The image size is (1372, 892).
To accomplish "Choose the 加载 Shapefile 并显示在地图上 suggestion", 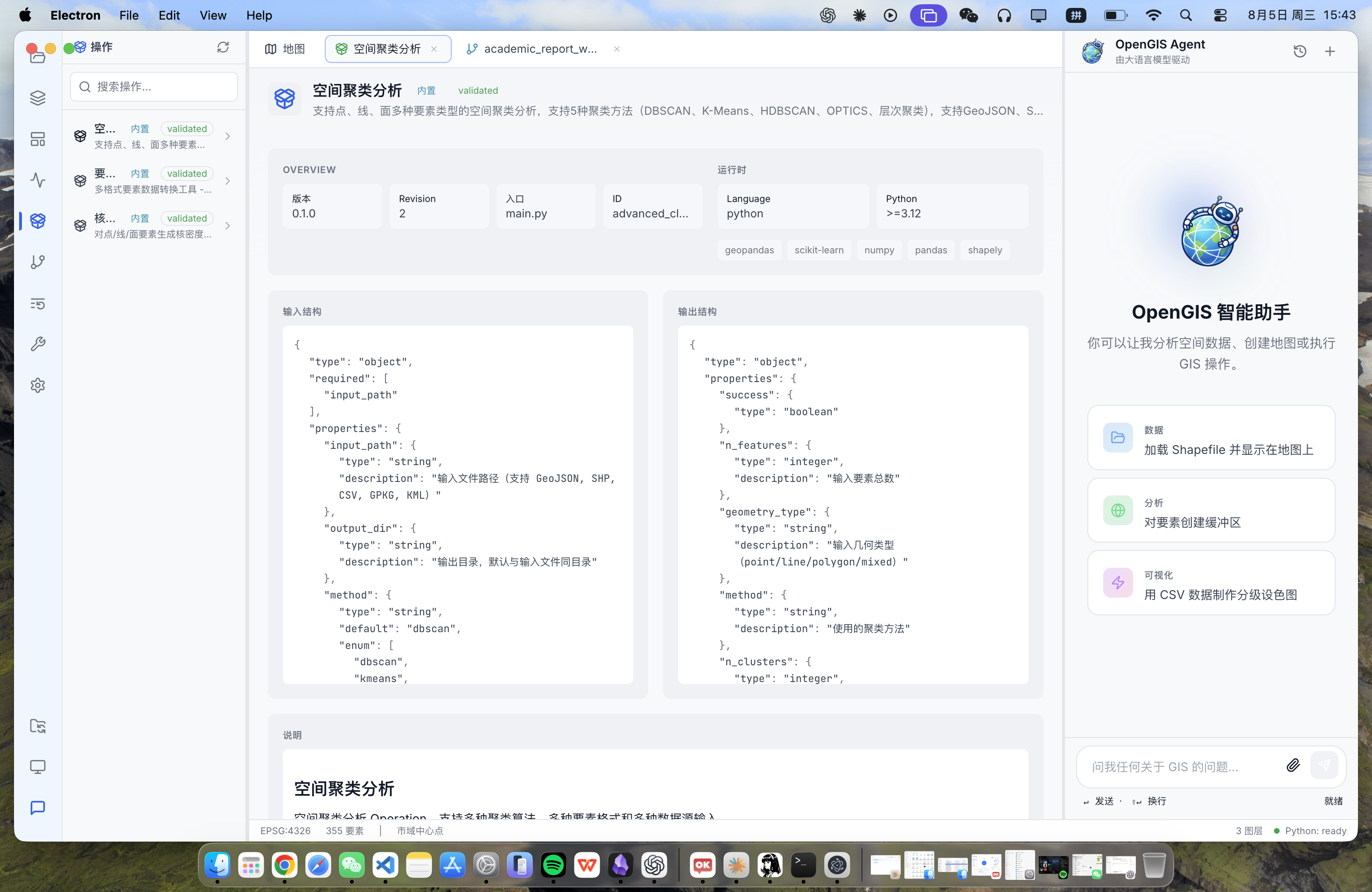I will pyautogui.click(x=1211, y=437).
